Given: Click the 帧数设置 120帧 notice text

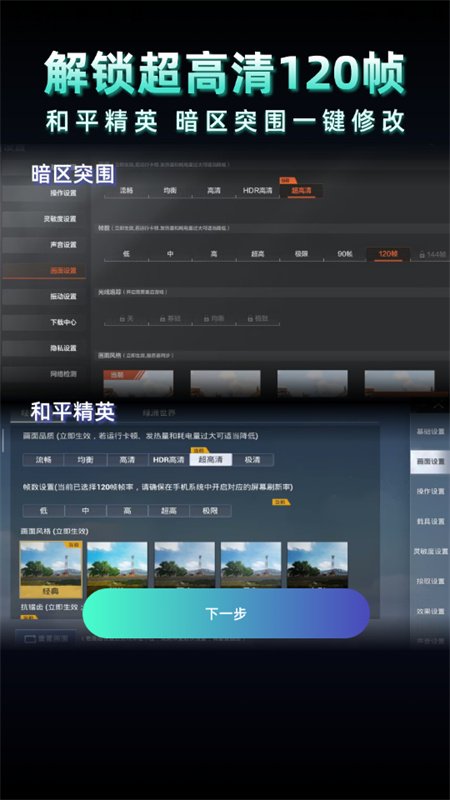Looking at the screenshot, I should click(158, 487).
